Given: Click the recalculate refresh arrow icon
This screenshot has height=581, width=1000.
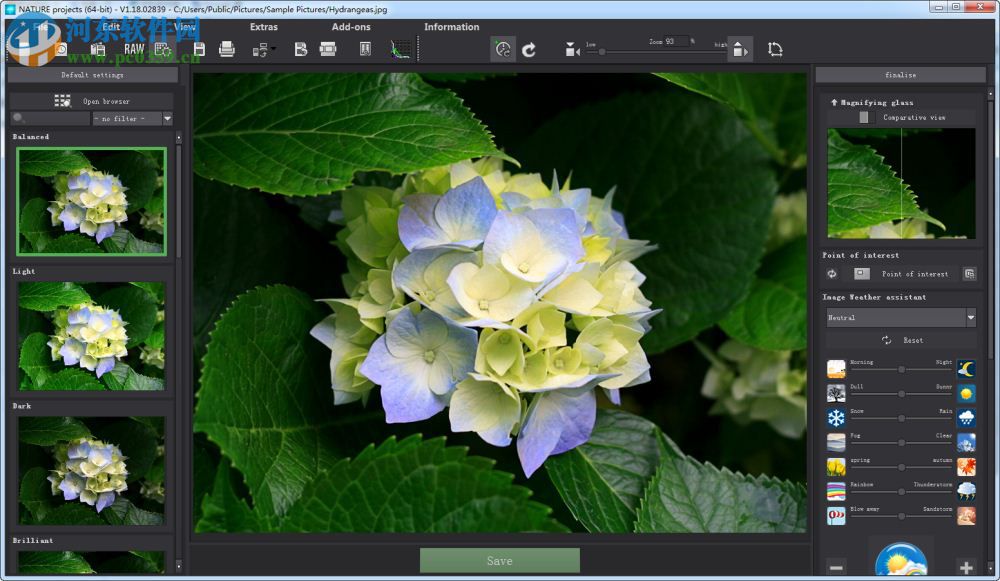Looking at the screenshot, I should pos(529,50).
